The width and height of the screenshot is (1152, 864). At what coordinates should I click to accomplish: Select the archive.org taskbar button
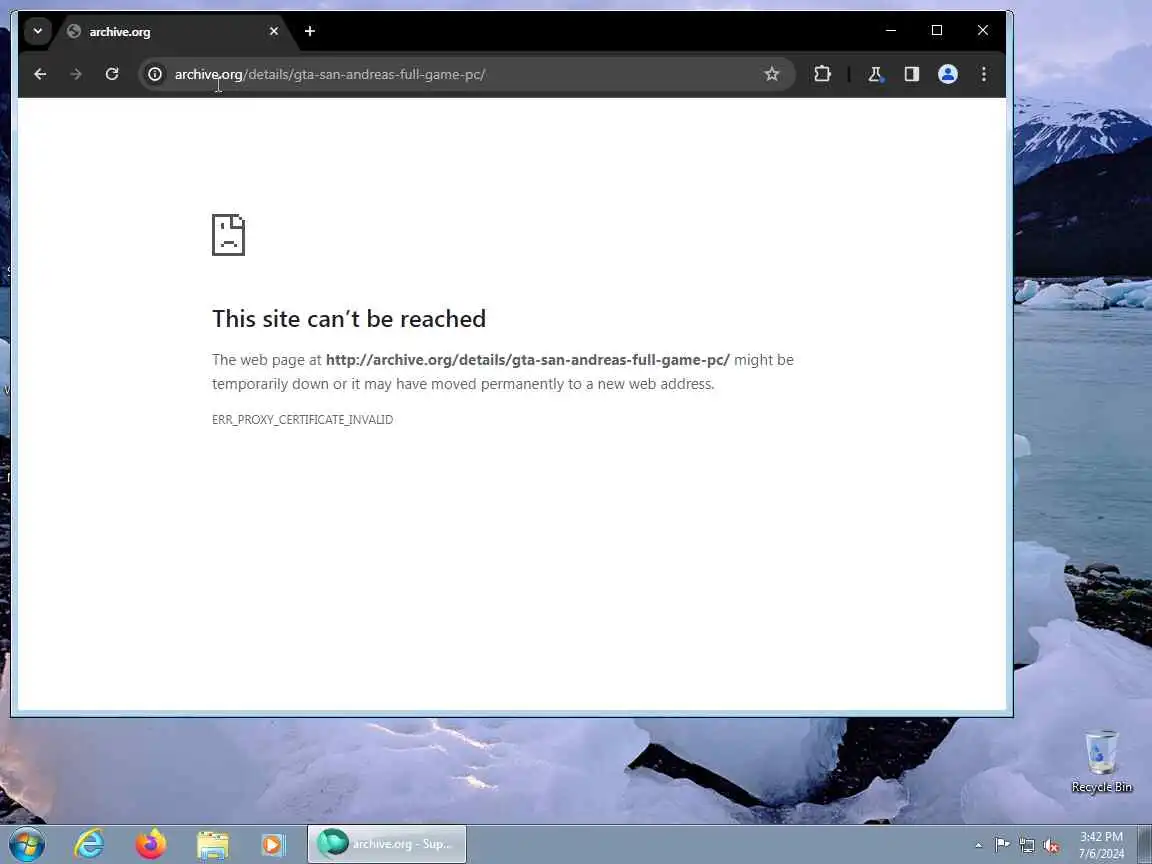(386, 844)
